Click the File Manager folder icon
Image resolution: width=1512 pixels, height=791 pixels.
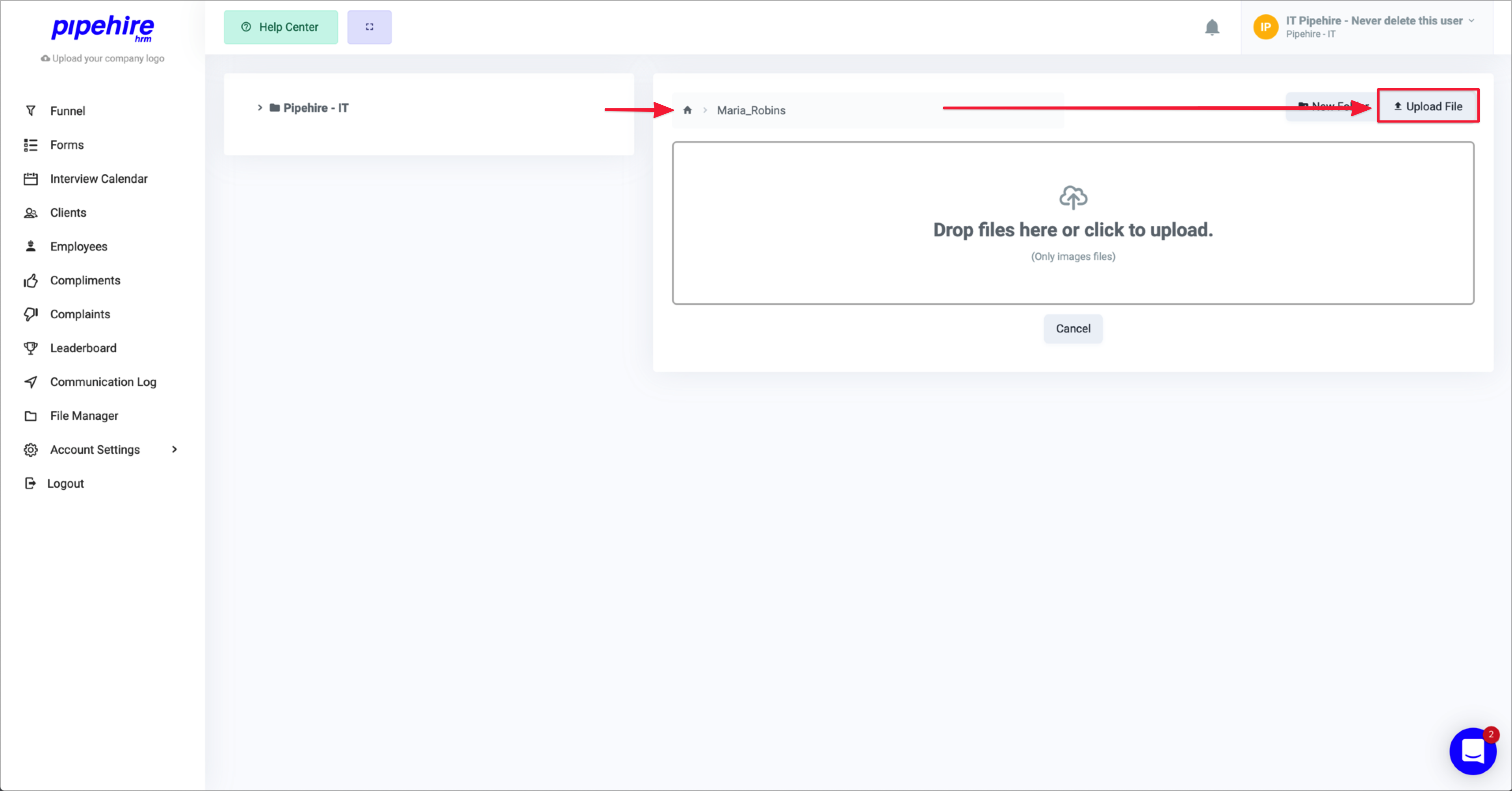[31, 416]
